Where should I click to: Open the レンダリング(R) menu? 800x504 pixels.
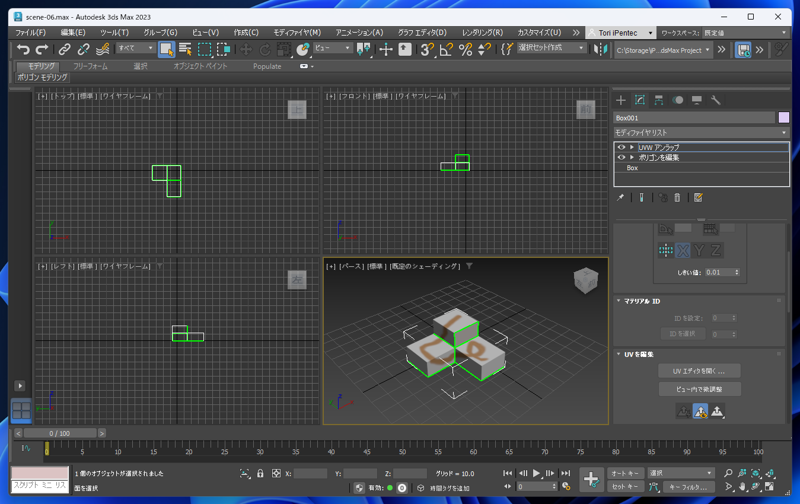click(x=482, y=32)
